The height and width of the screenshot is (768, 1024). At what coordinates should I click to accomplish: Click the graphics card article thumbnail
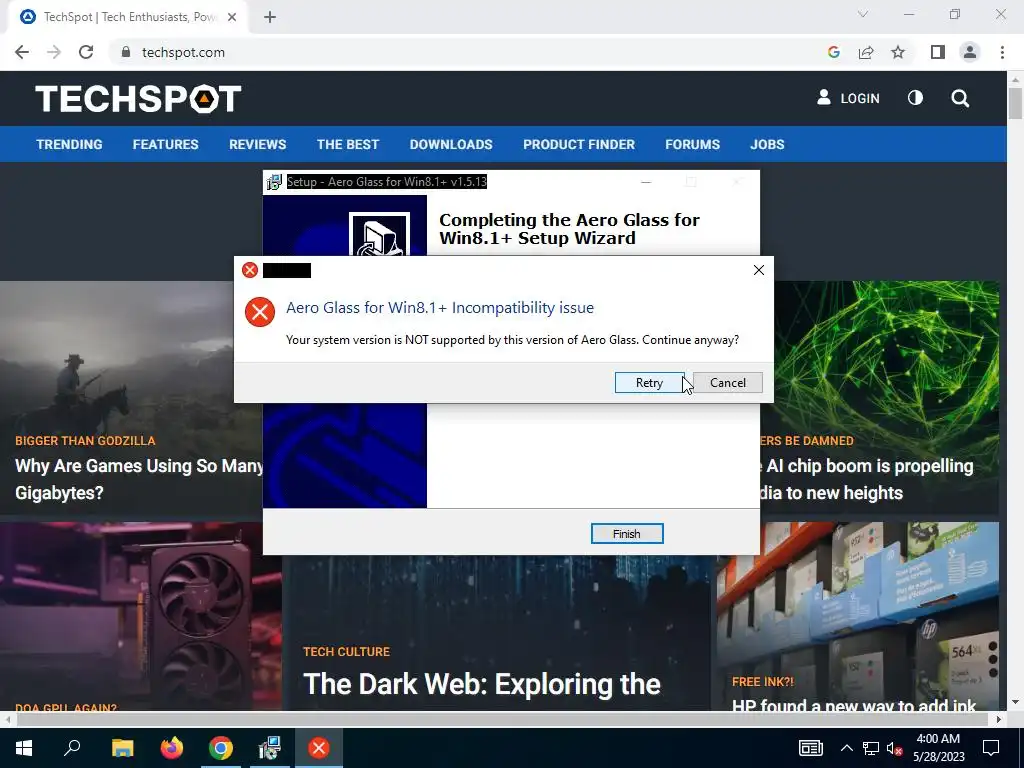tap(140, 616)
